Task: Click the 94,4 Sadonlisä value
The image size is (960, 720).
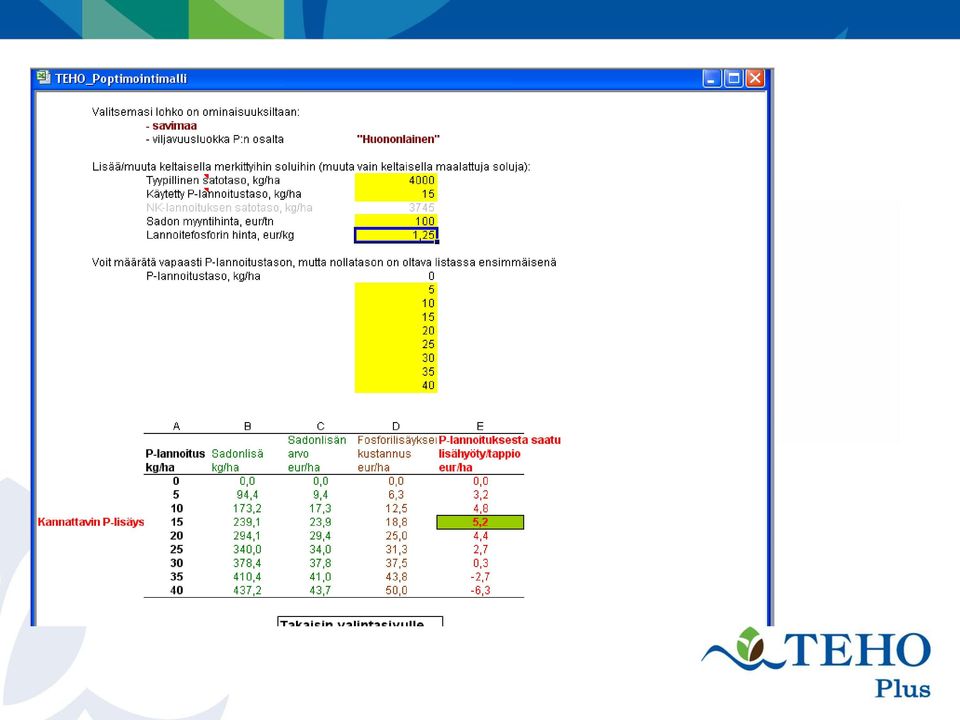Action: (x=247, y=495)
